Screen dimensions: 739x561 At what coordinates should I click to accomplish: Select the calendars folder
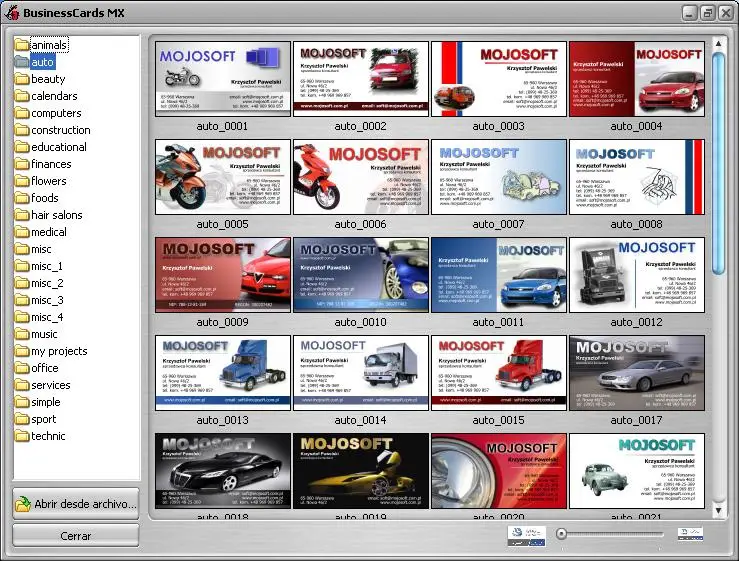(x=46, y=96)
